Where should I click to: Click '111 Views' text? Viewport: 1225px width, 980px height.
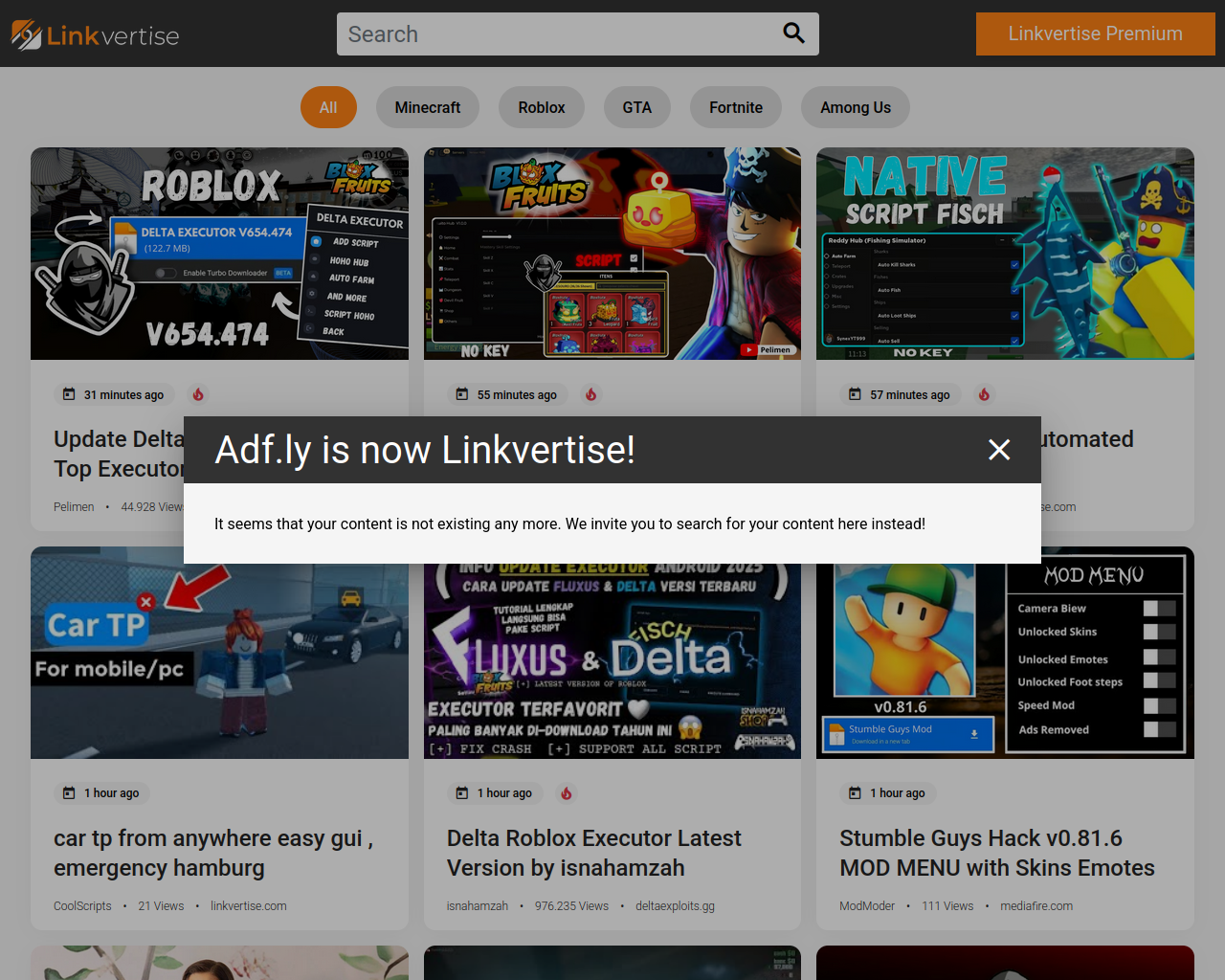coord(947,906)
